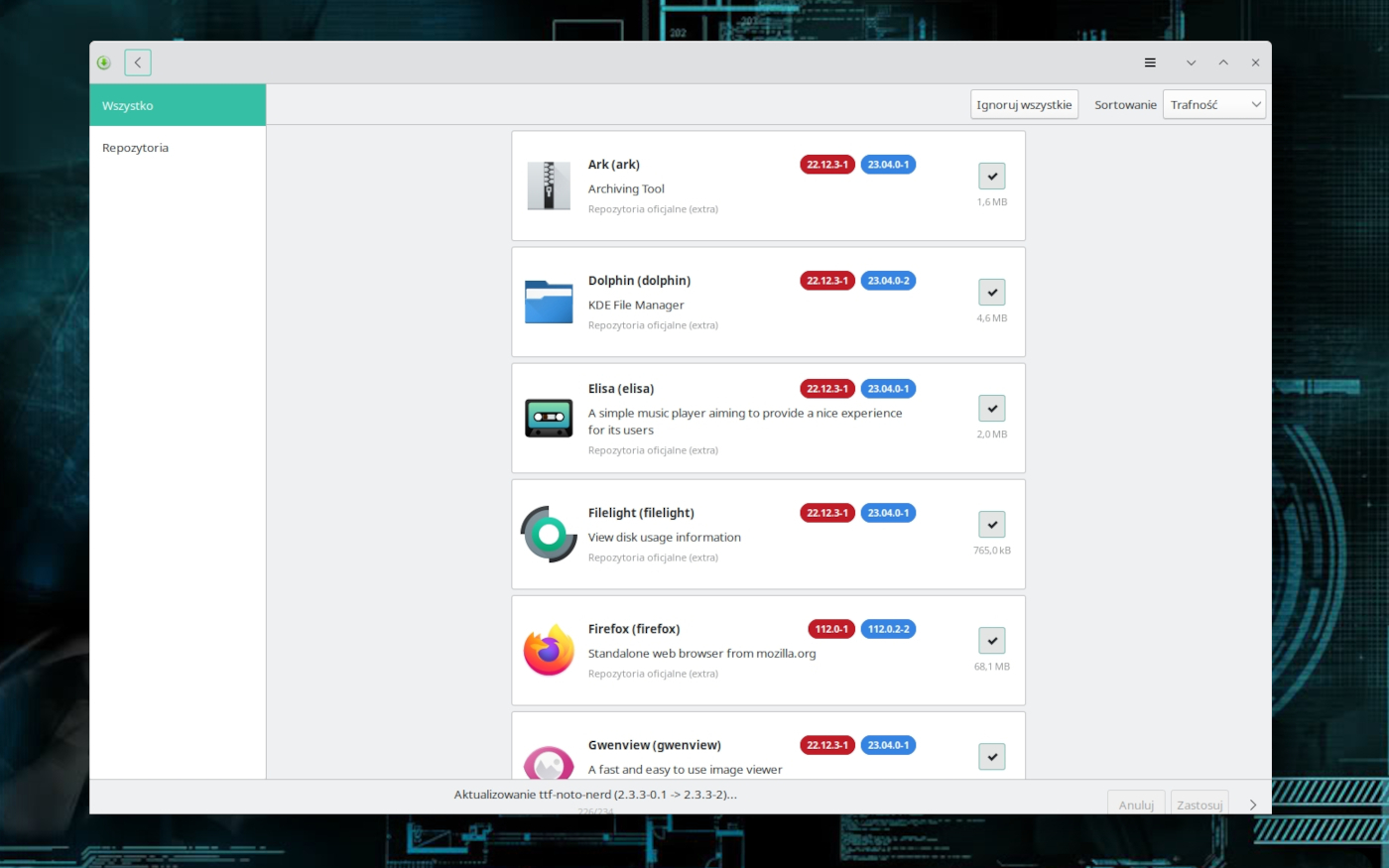Image resolution: width=1389 pixels, height=868 pixels.
Task: Untick the Filelight update checkbox
Action: coord(992,525)
